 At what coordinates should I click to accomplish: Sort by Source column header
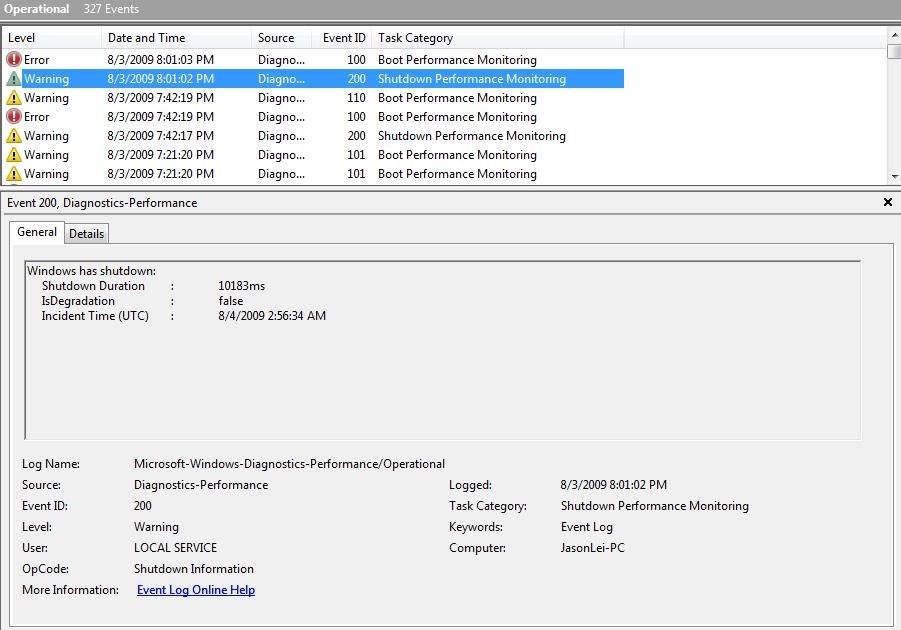point(282,38)
